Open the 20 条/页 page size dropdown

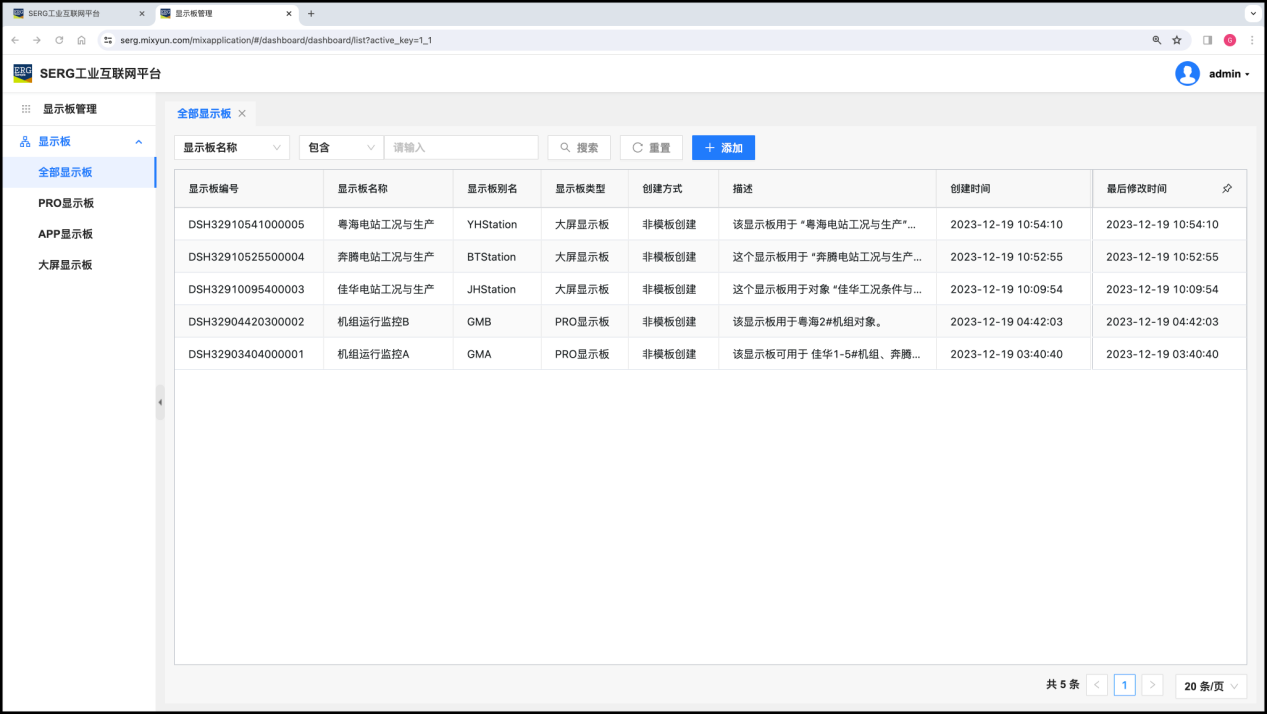[1211, 686]
